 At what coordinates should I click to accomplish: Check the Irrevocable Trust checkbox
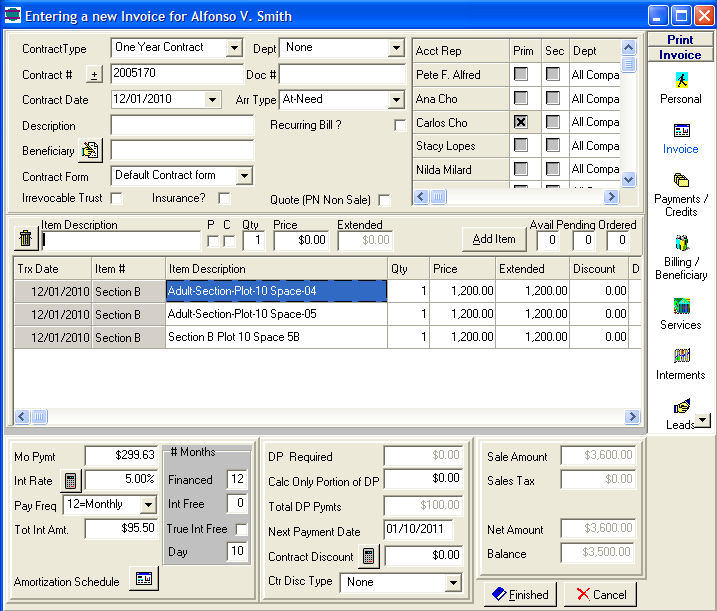pos(117,199)
